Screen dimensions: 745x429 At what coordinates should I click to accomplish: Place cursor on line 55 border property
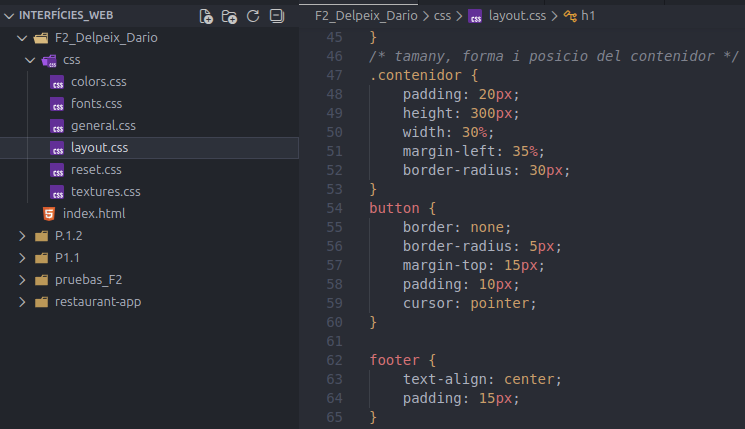pyautogui.click(x=426, y=227)
